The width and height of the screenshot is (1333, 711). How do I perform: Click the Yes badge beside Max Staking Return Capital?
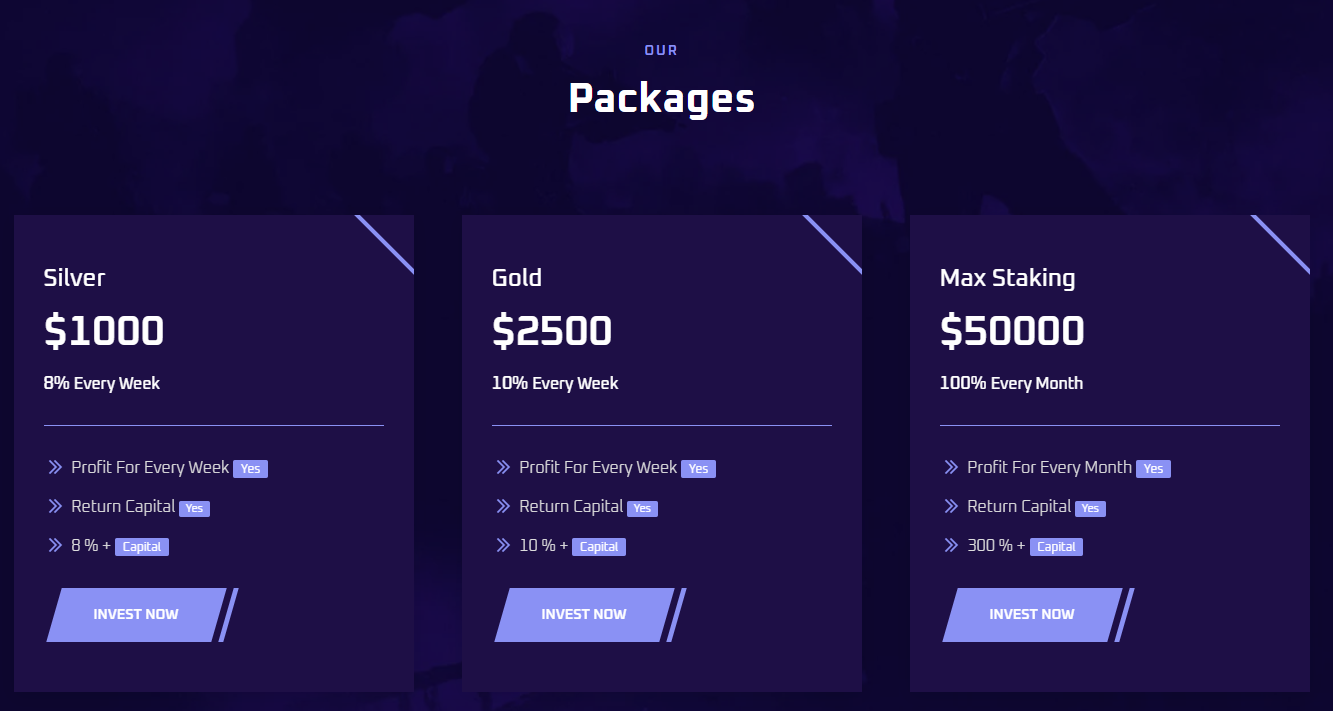(x=1090, y=508)
